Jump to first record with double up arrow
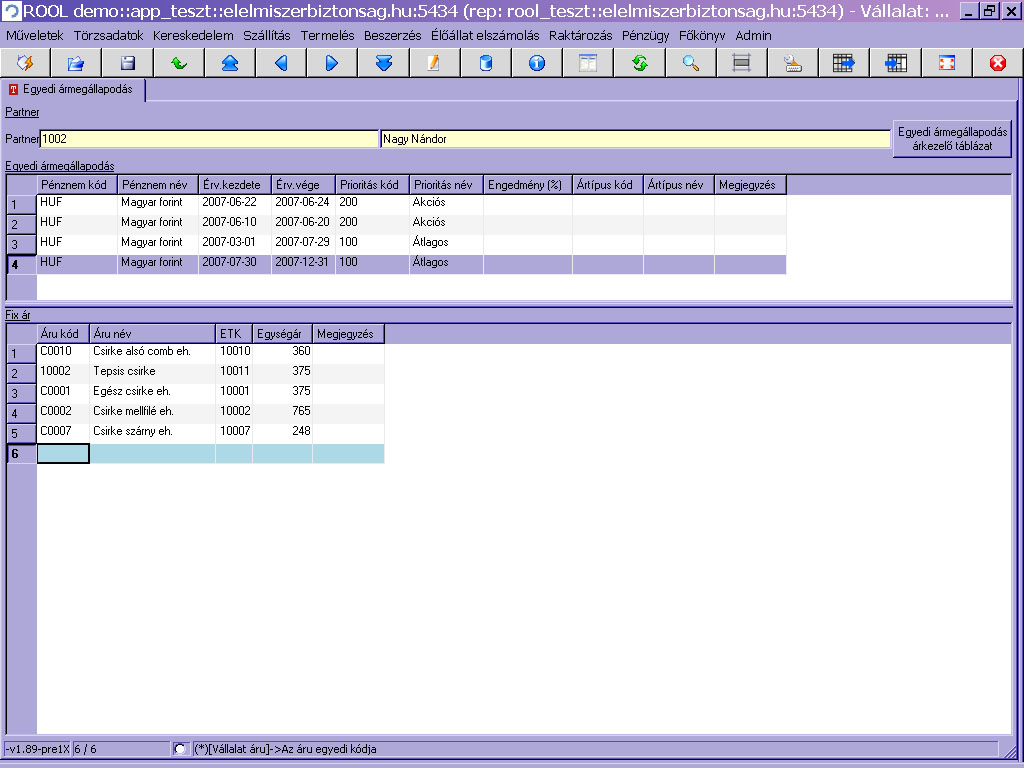This screenshot has width=1024, height=768. [x=230, y=63]
